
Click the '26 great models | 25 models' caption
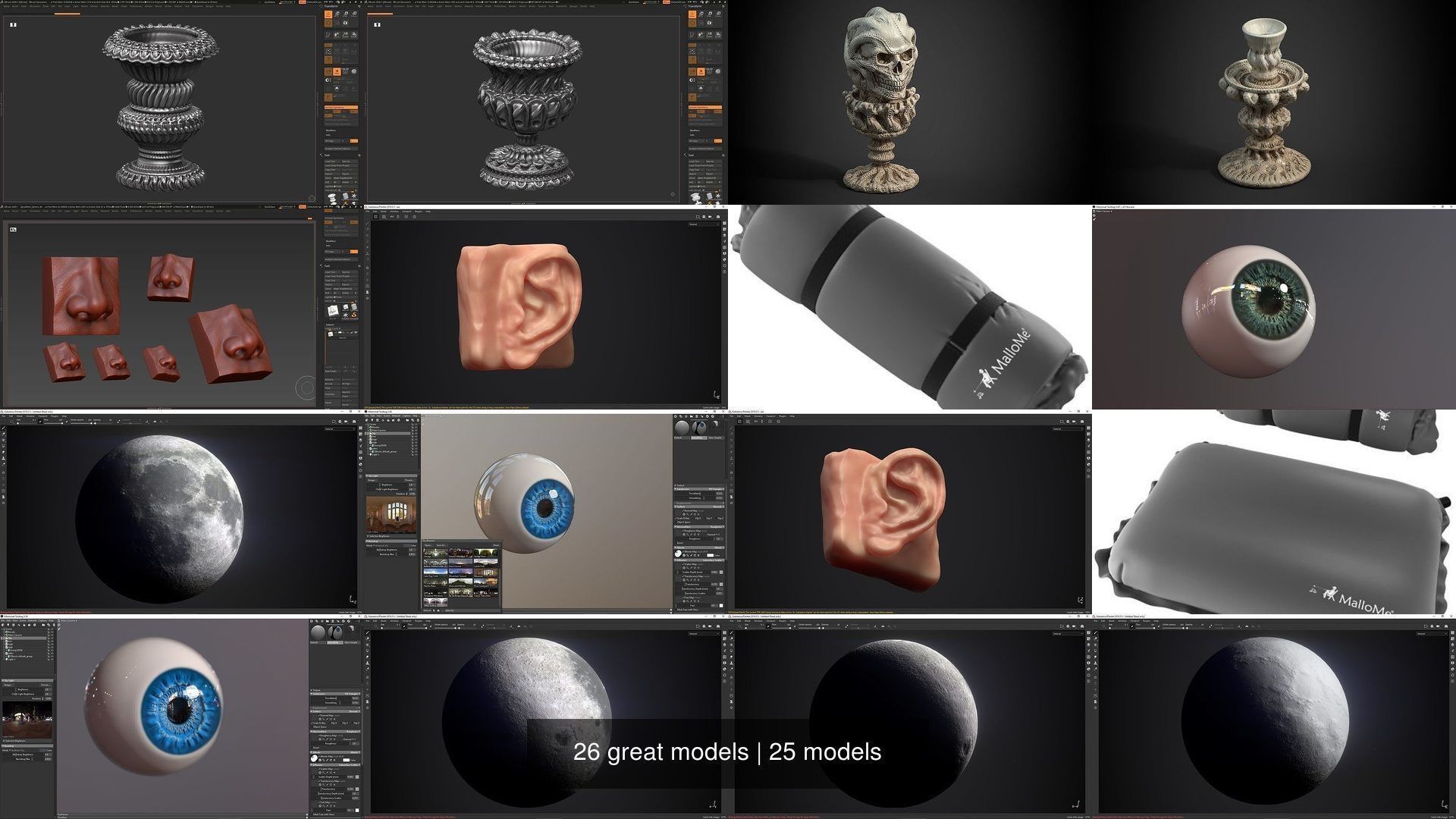(727, 752)
